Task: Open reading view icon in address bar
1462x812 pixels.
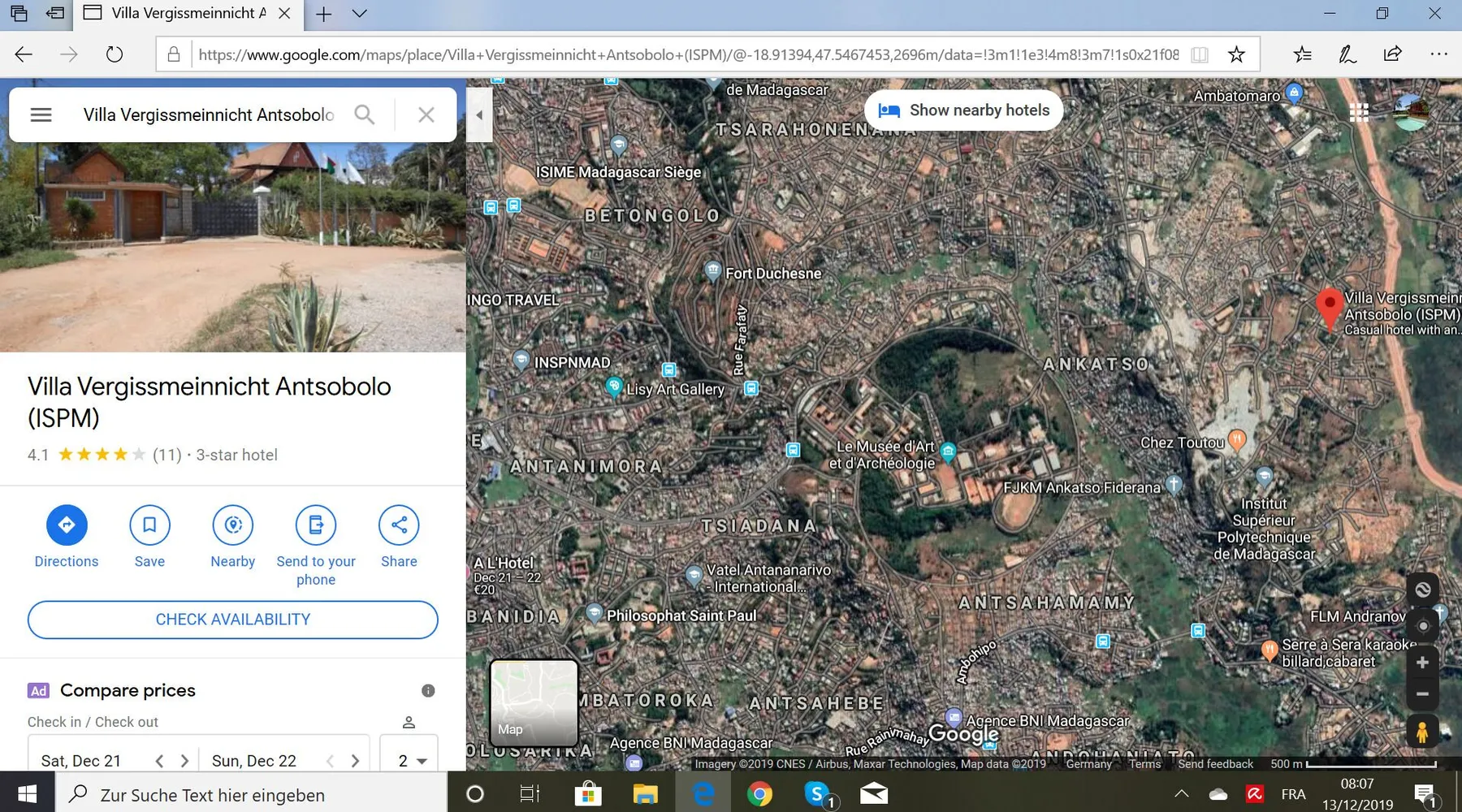Action: (x=1200, y=54)
